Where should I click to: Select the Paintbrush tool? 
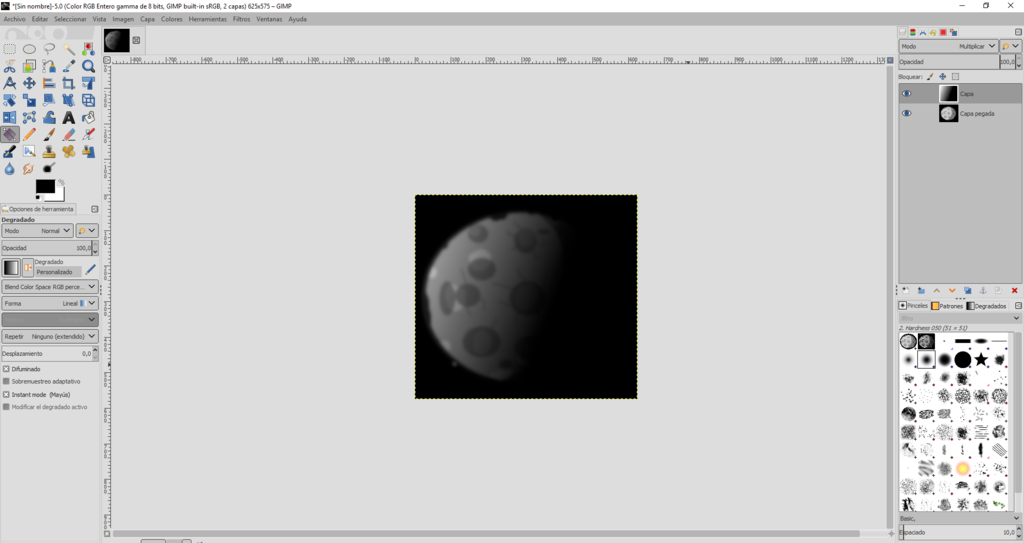pos(49,135)
